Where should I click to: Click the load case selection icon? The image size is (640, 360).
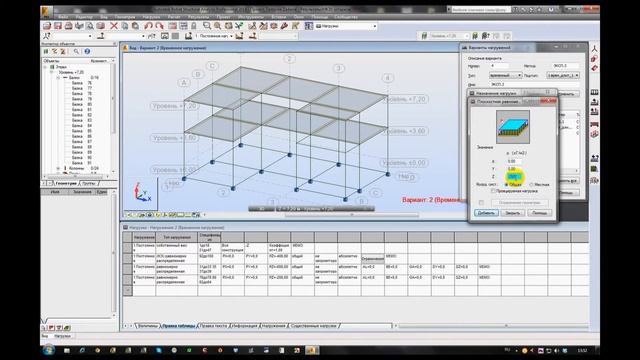188,36
